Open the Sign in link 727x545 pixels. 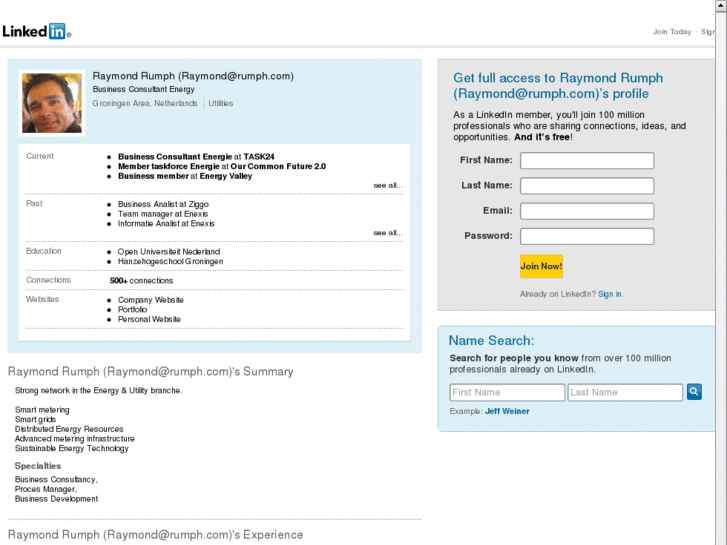610,294
